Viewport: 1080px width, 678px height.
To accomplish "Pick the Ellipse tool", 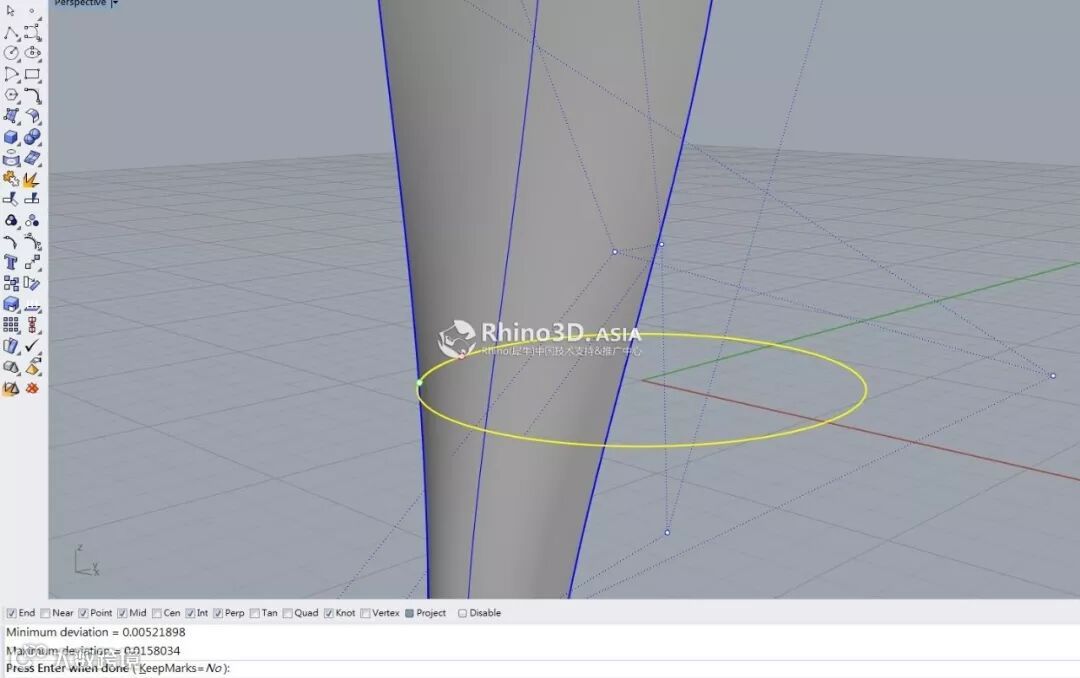I will (x=32, y=53).
